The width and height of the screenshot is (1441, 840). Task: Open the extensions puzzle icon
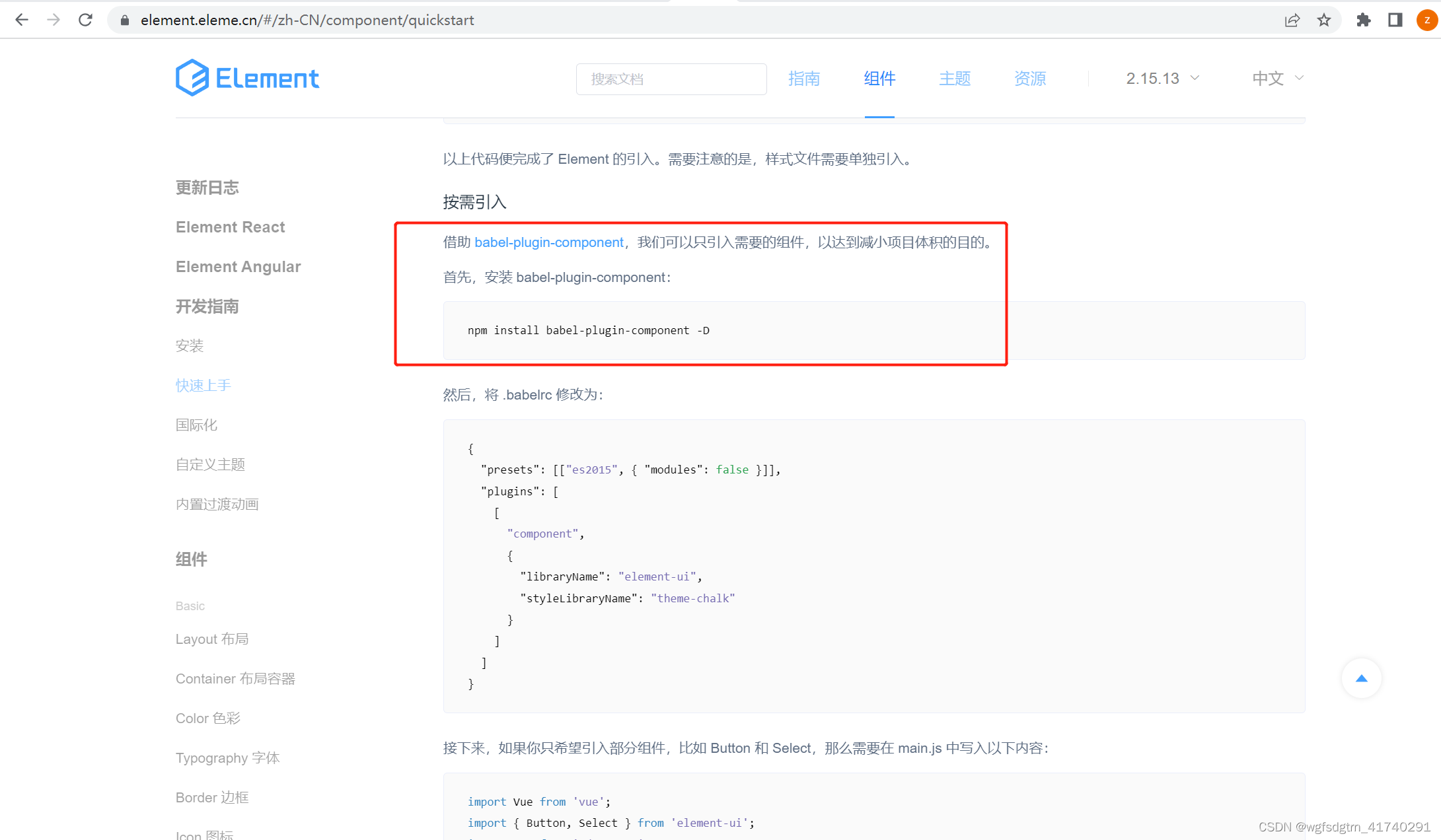pyautogui.click(x=1363, y=20)
